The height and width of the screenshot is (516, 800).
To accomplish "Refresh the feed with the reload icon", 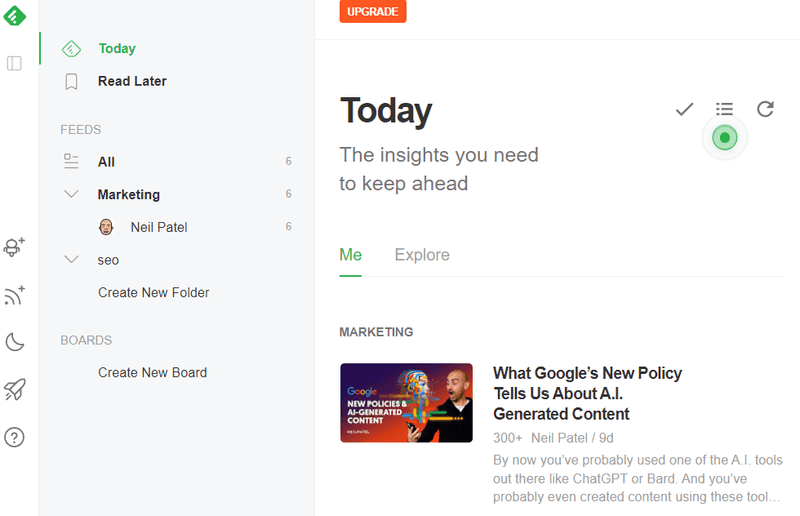I will (765, 109).
